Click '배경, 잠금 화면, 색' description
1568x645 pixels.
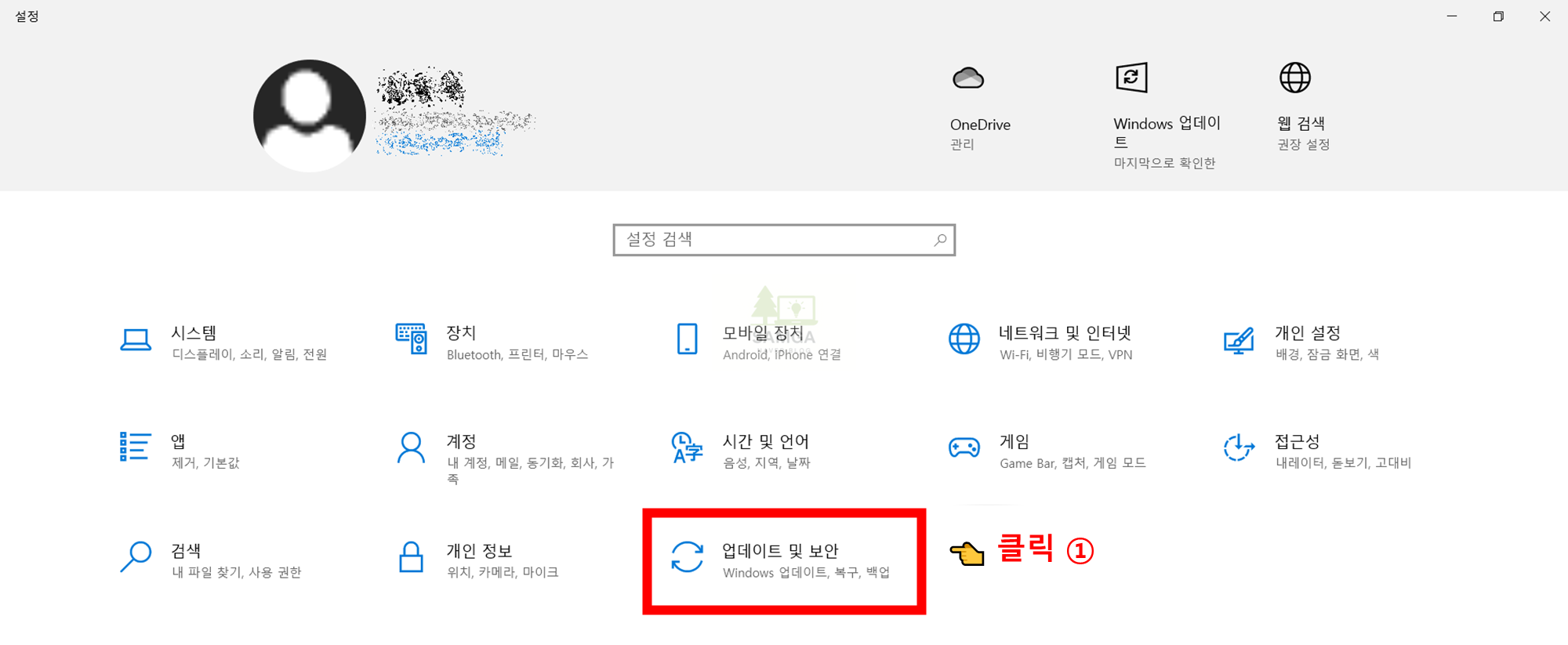1327,354
